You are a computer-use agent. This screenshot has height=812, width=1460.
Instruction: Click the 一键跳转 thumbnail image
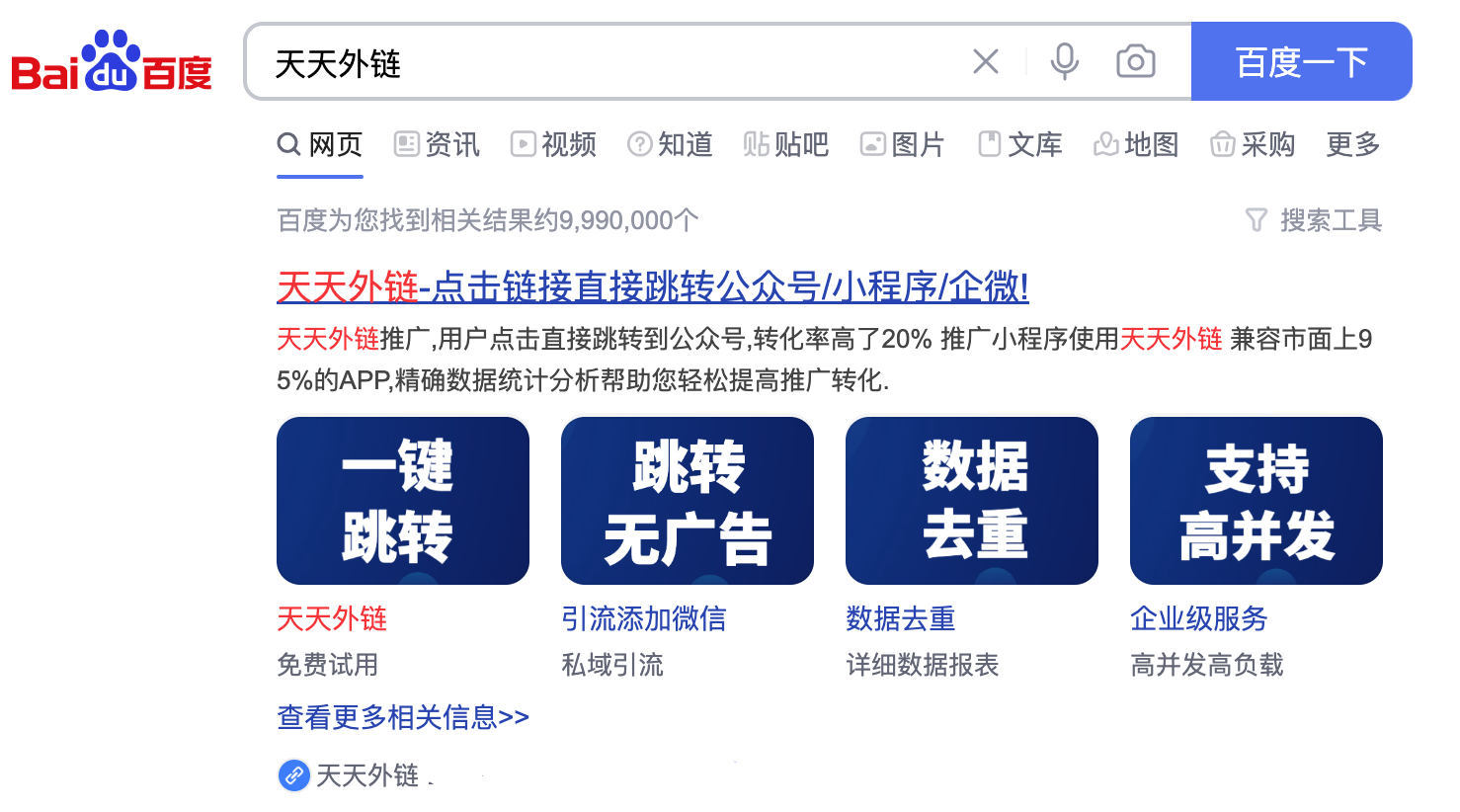click(403, 501)
